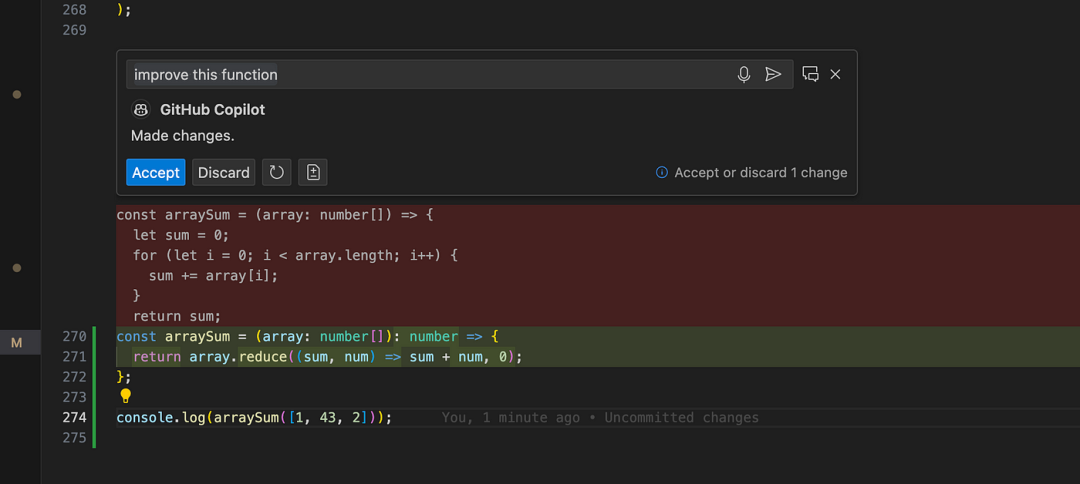Click the added array.reduce code line
1080x484 pixels.
click(x=328, y=357)
